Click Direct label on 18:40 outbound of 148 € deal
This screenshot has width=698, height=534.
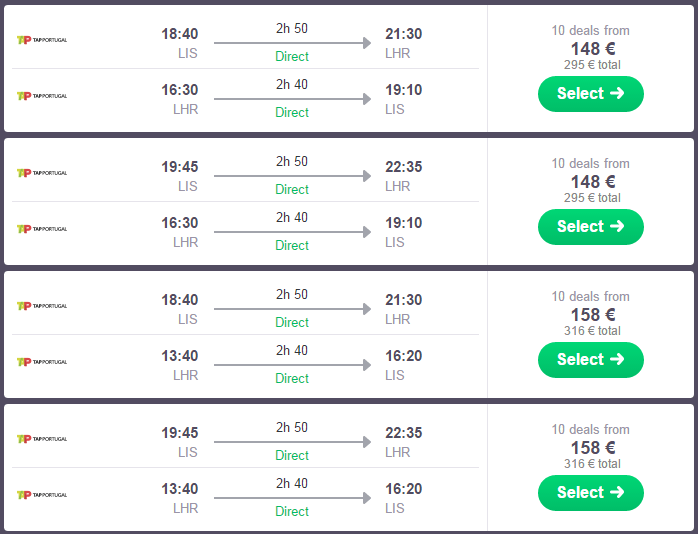coord(292,57)
